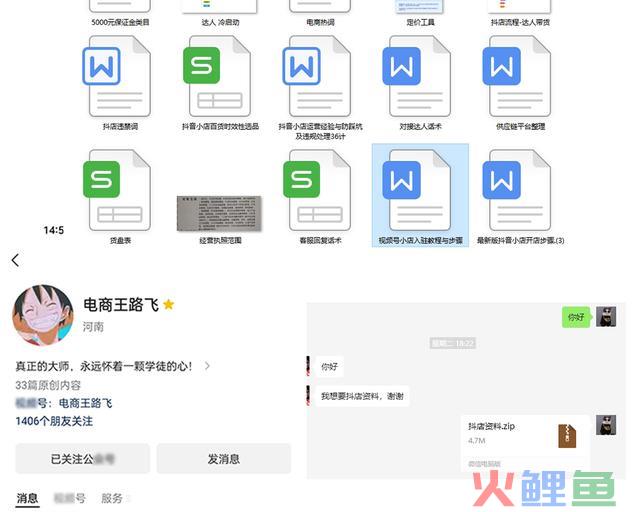Open the 抖店资料.zip file attachment

pos(525,444)
